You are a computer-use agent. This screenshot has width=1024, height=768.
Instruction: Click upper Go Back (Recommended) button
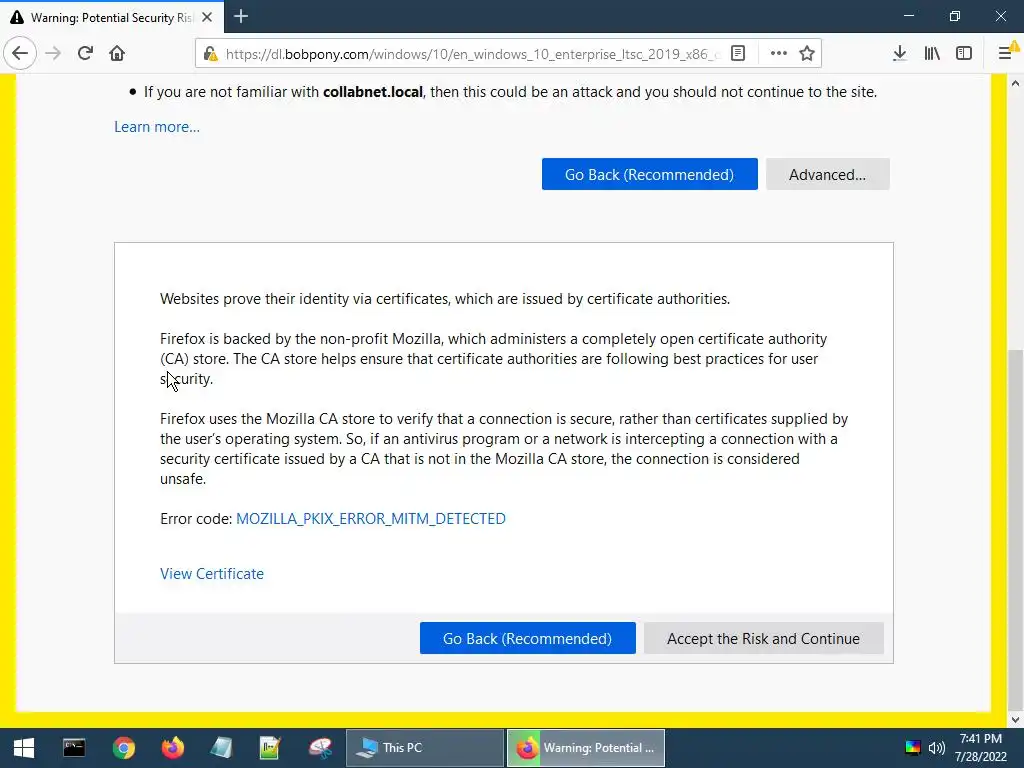coord(649,174)
